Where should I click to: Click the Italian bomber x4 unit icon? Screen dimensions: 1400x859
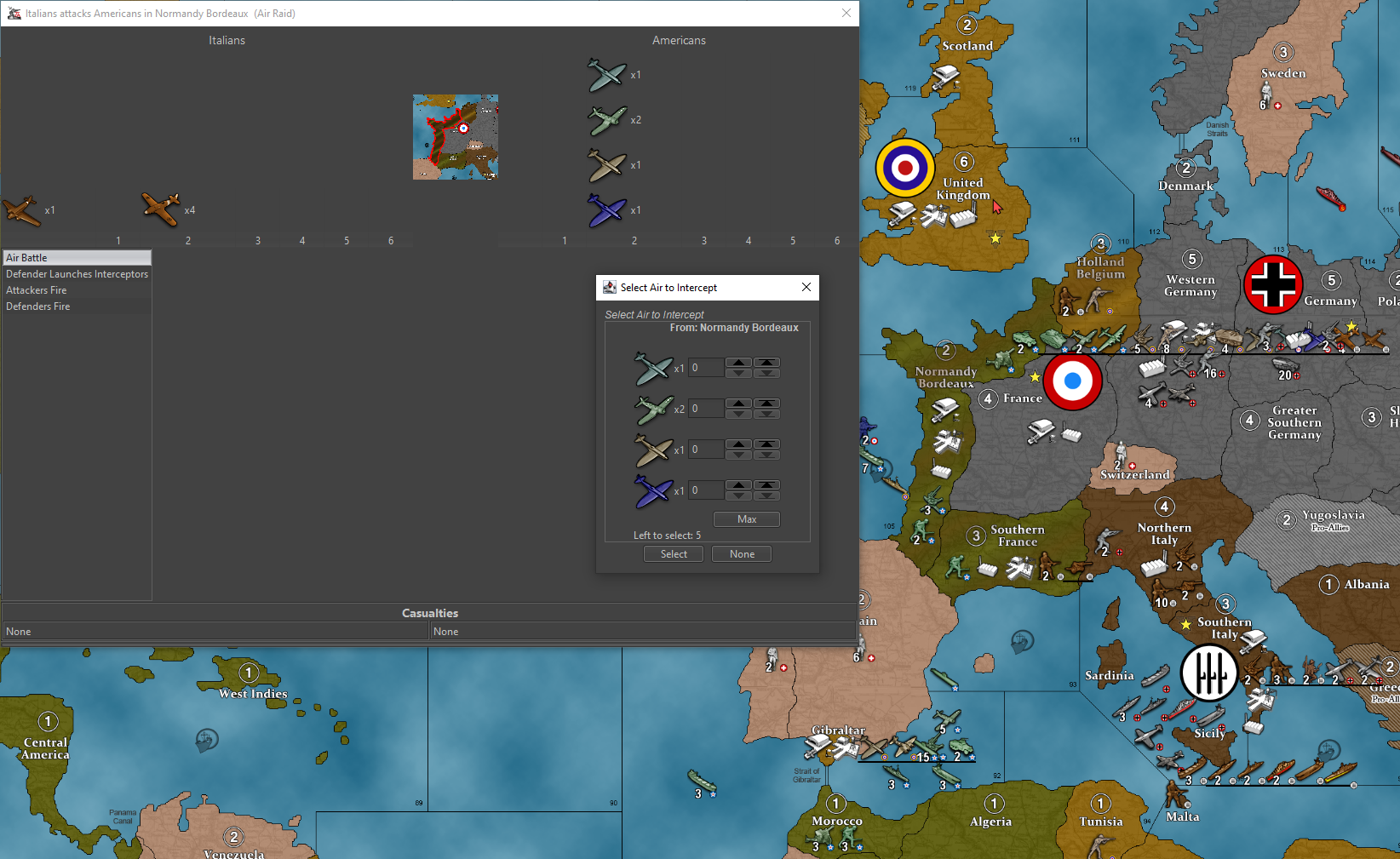tap(160, 209)
